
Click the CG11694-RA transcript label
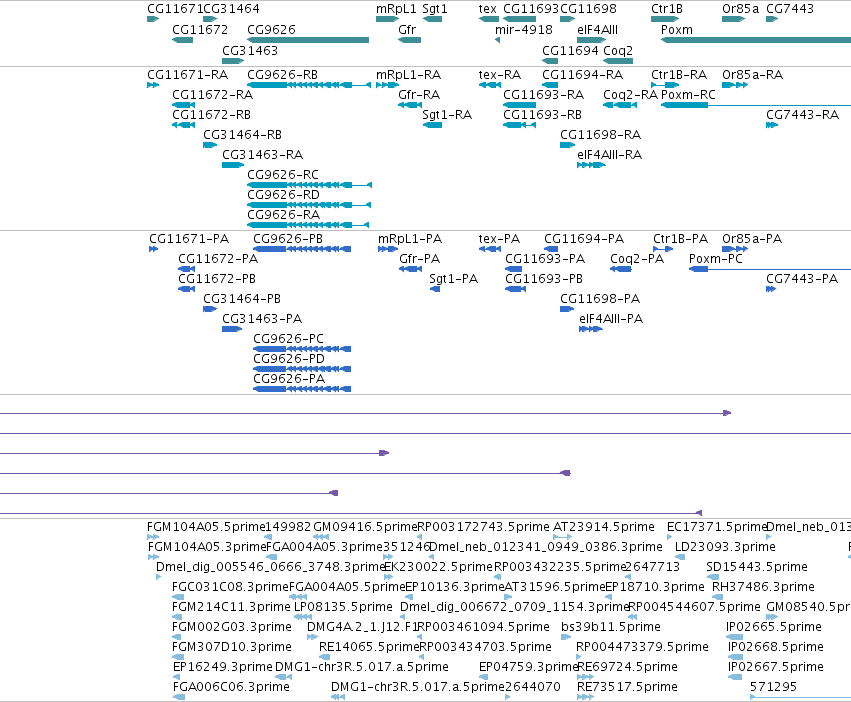click(582, 75)
